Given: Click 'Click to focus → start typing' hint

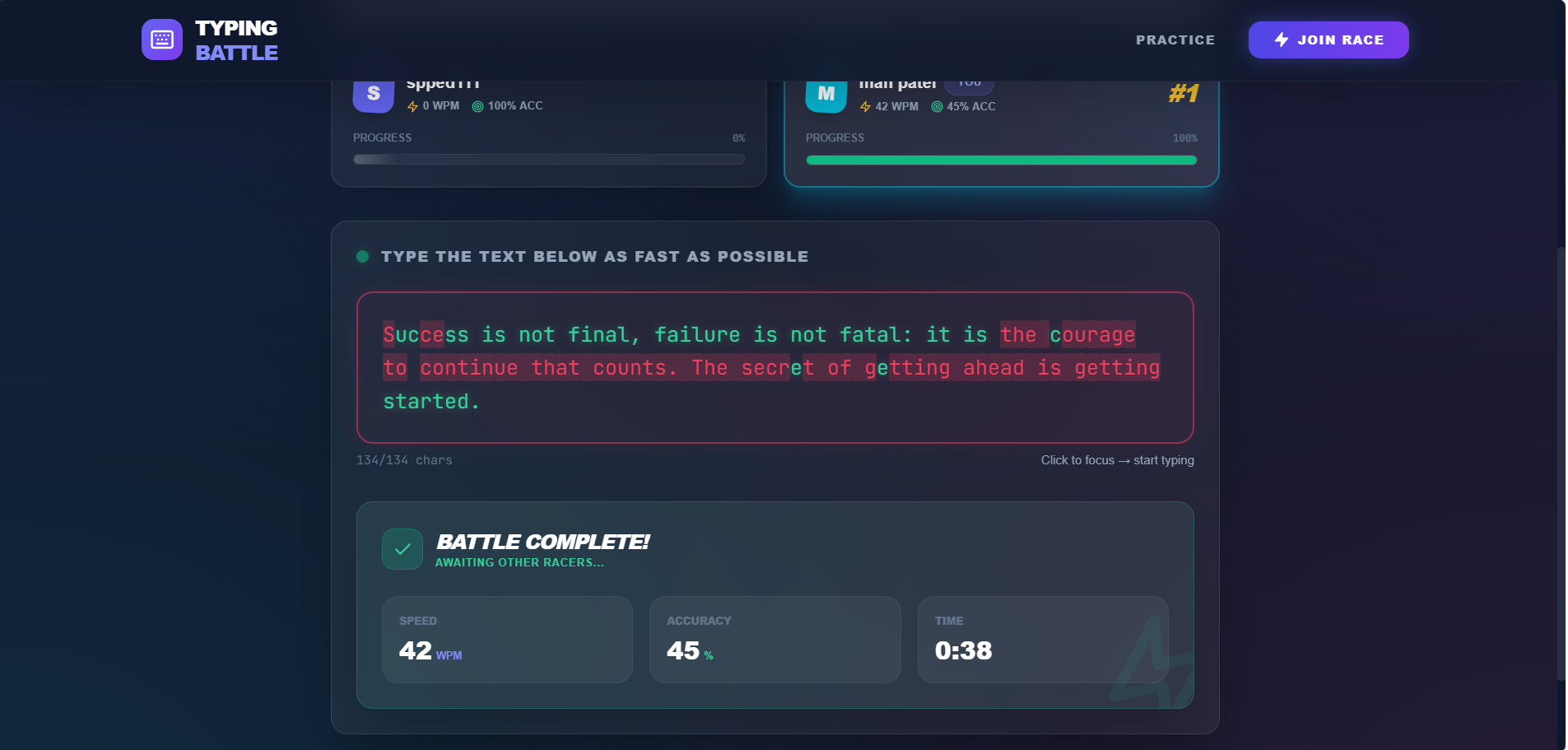Looking at the screenshot, I should click(1117, 460).
